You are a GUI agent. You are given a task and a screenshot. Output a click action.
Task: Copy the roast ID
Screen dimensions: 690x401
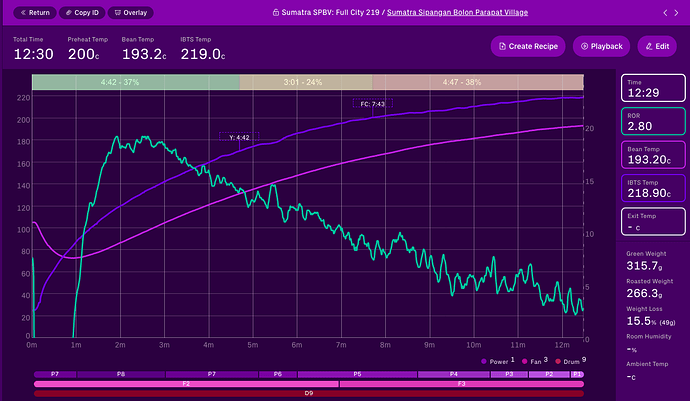[85, 14]
